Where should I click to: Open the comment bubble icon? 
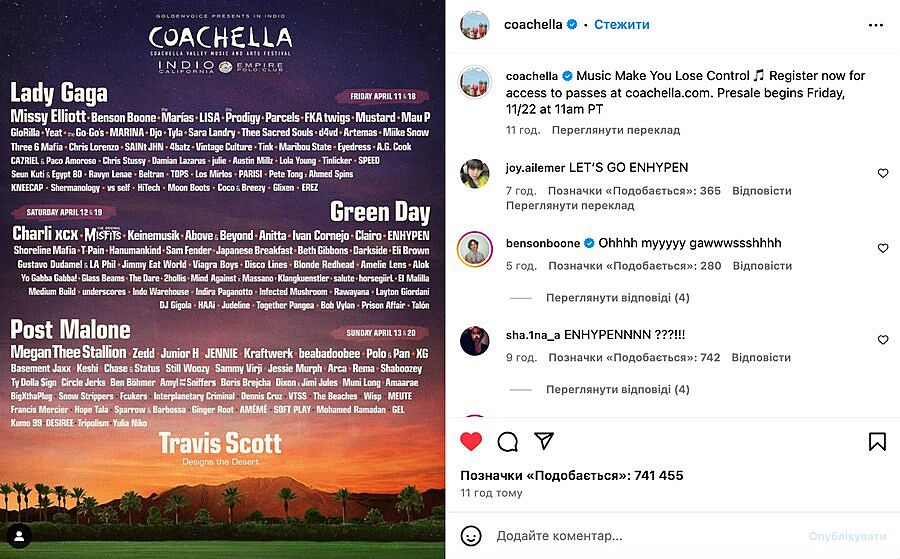point(507,441)
